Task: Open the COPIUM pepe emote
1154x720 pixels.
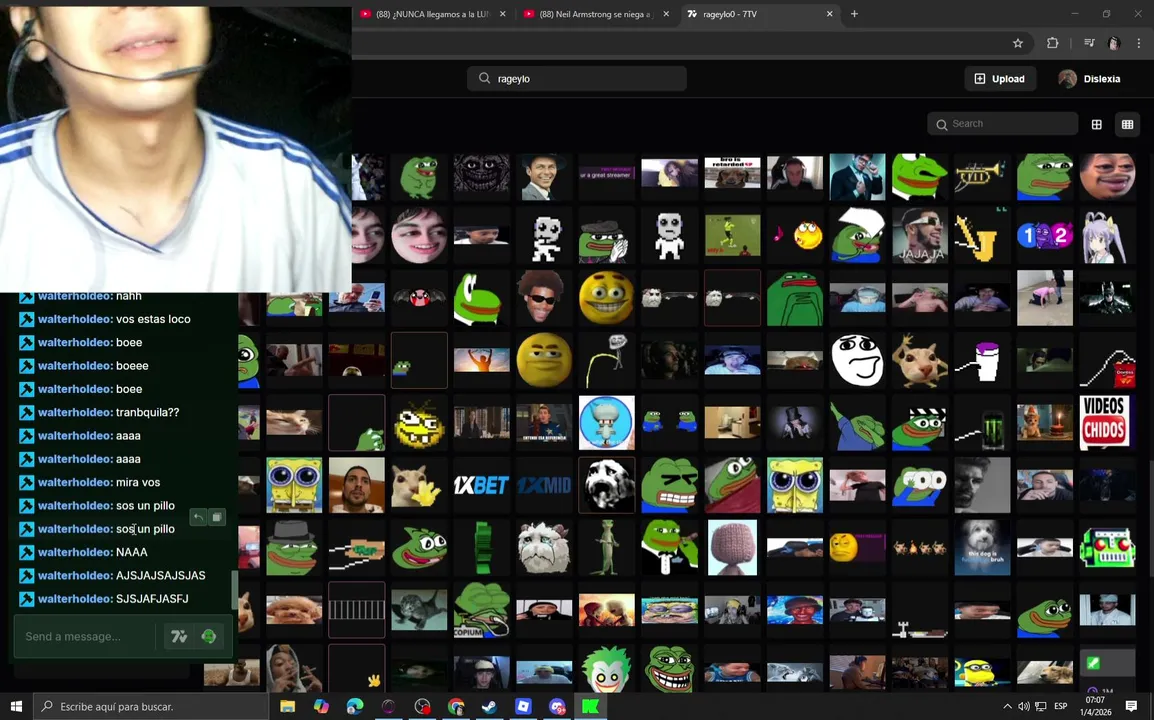Action: (481, 610)
